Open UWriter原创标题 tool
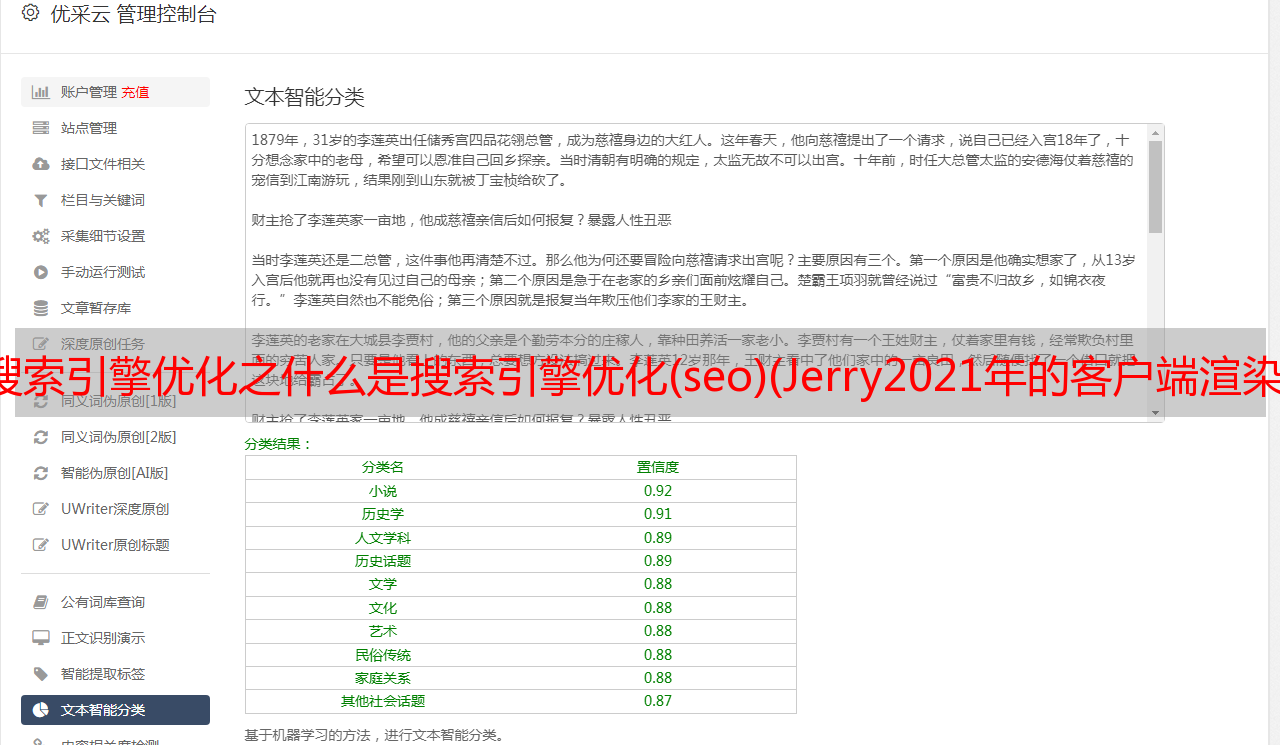The image size is (1280, 745). click(x=115, y=545)
